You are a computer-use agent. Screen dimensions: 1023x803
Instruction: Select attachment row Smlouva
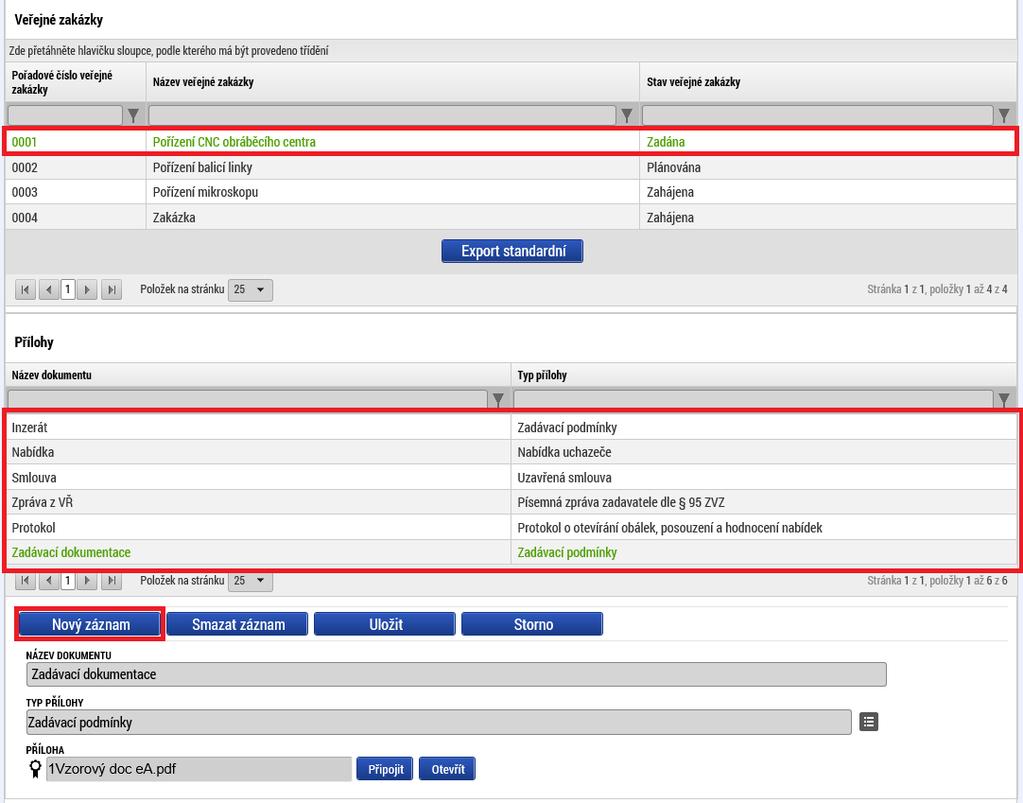tap(511, 477)
